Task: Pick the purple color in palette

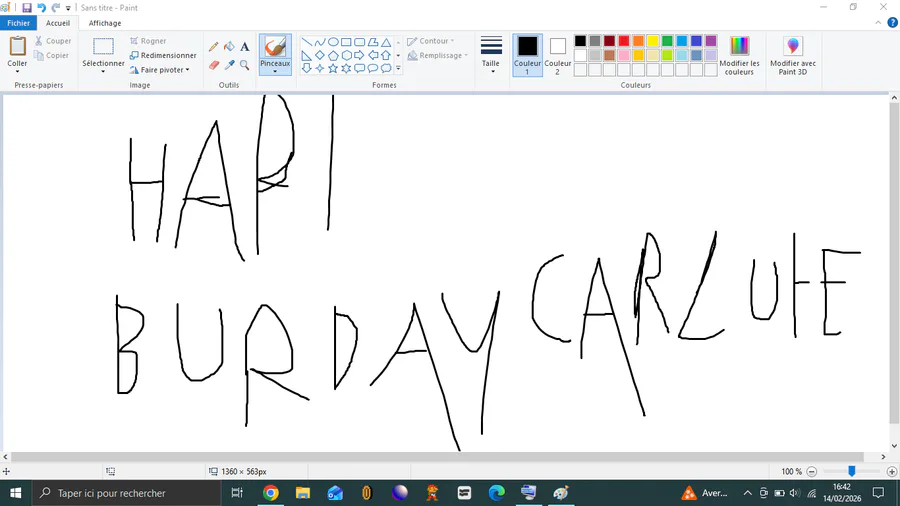Action: click(x=711, y=41)
